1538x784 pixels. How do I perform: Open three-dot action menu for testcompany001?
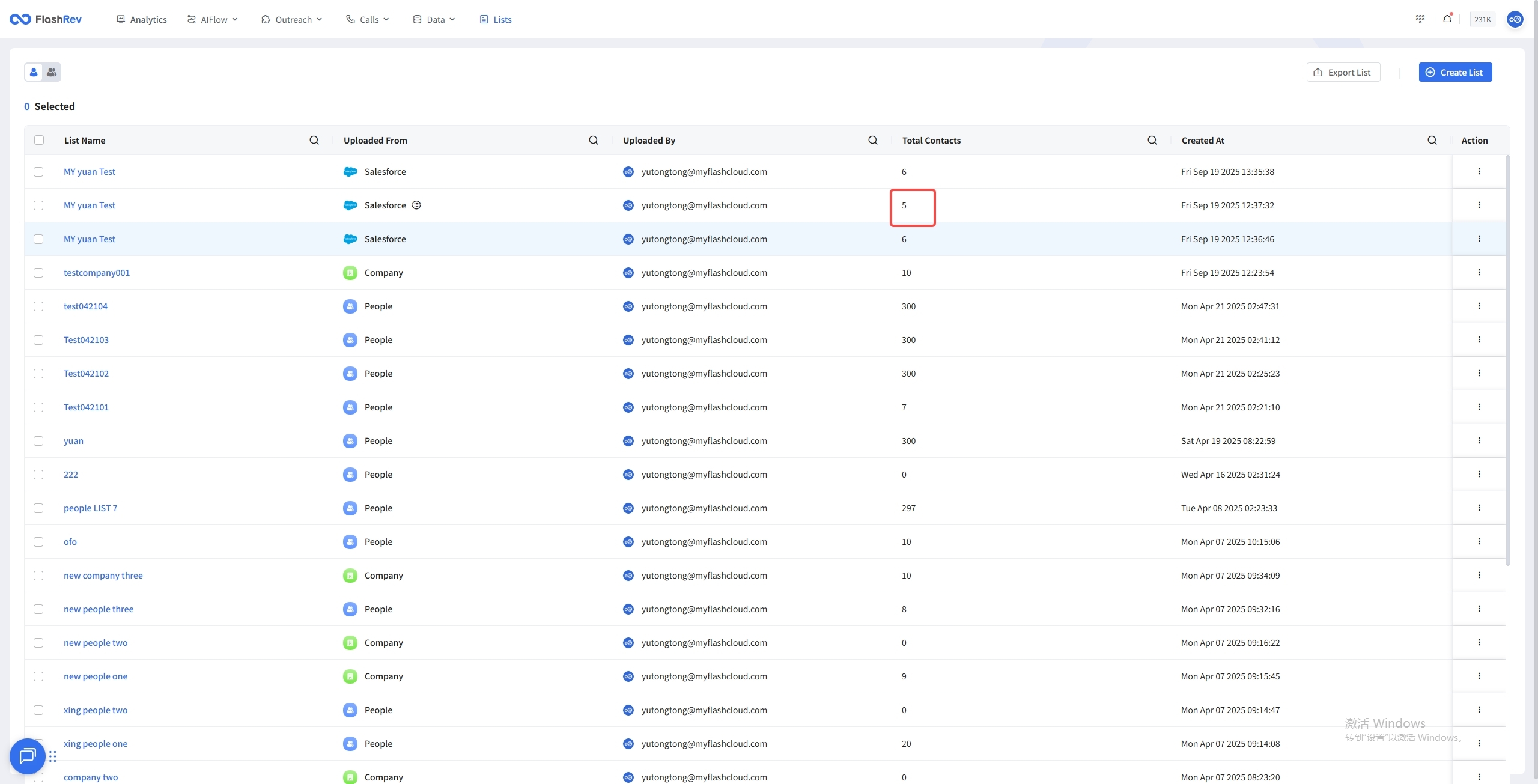pos(1479,272)
